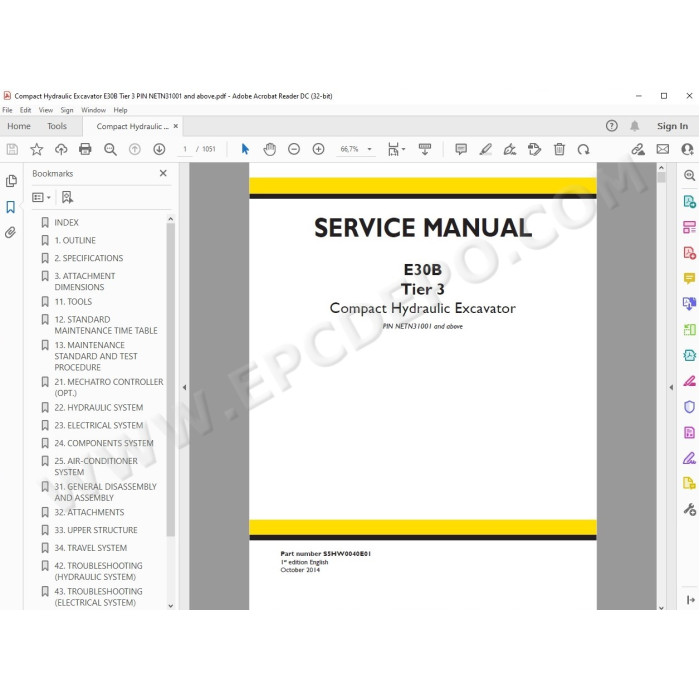
Task: Open Fill & Sign tool in toolbar
Action: (510, 149)
